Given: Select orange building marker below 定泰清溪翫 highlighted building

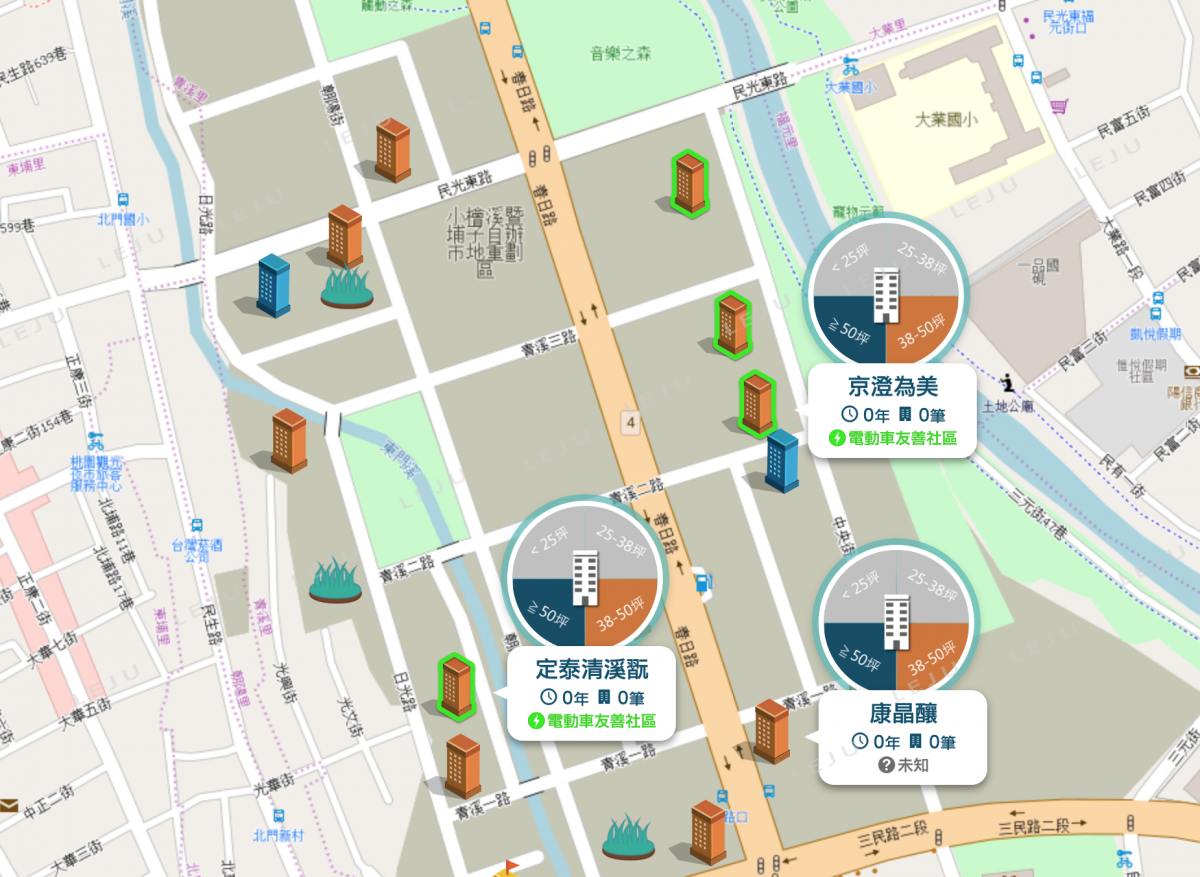Looking at the screenshot, I should click(462, 767).
